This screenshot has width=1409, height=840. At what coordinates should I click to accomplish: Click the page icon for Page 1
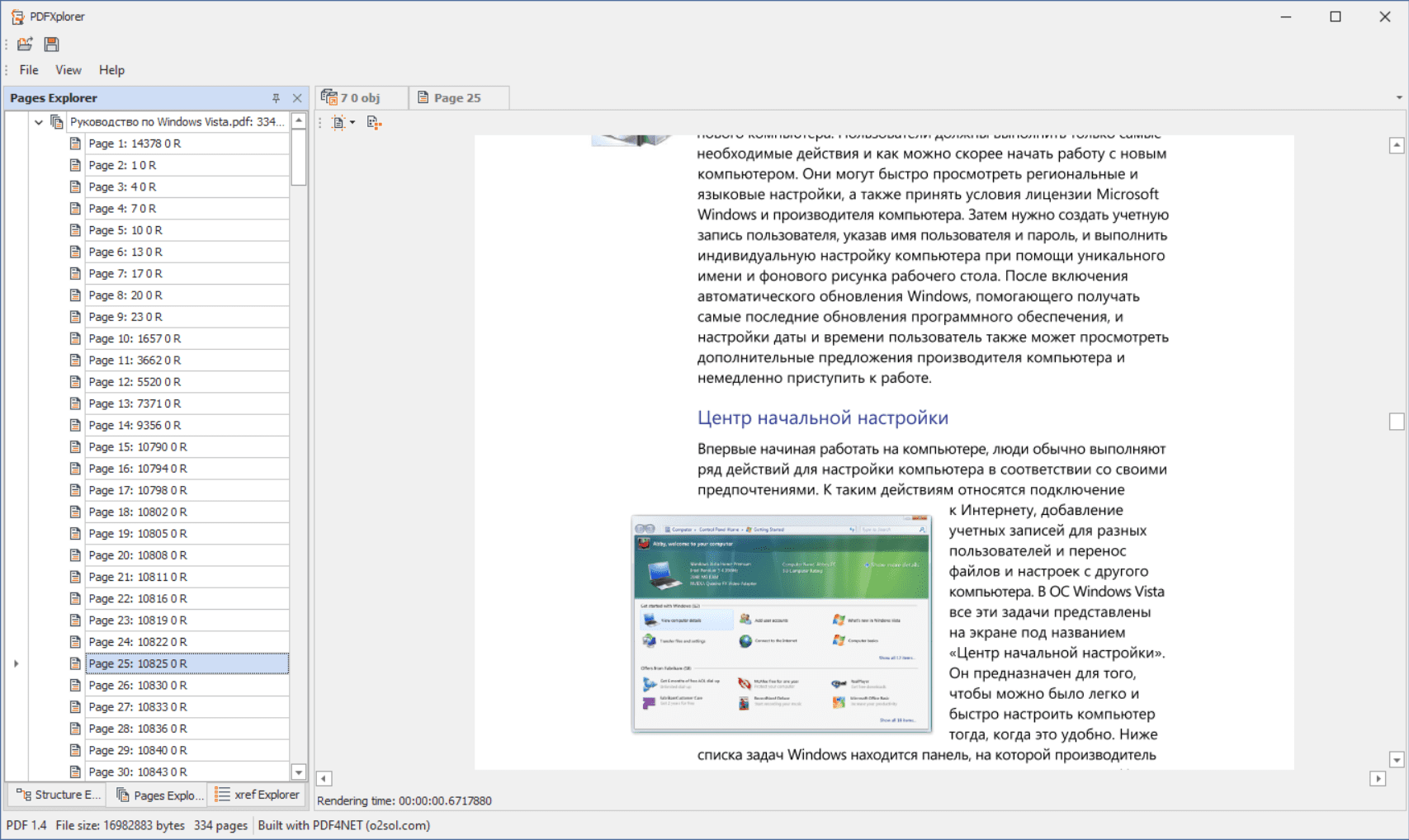pyautogui.click(x=75, y=144)
